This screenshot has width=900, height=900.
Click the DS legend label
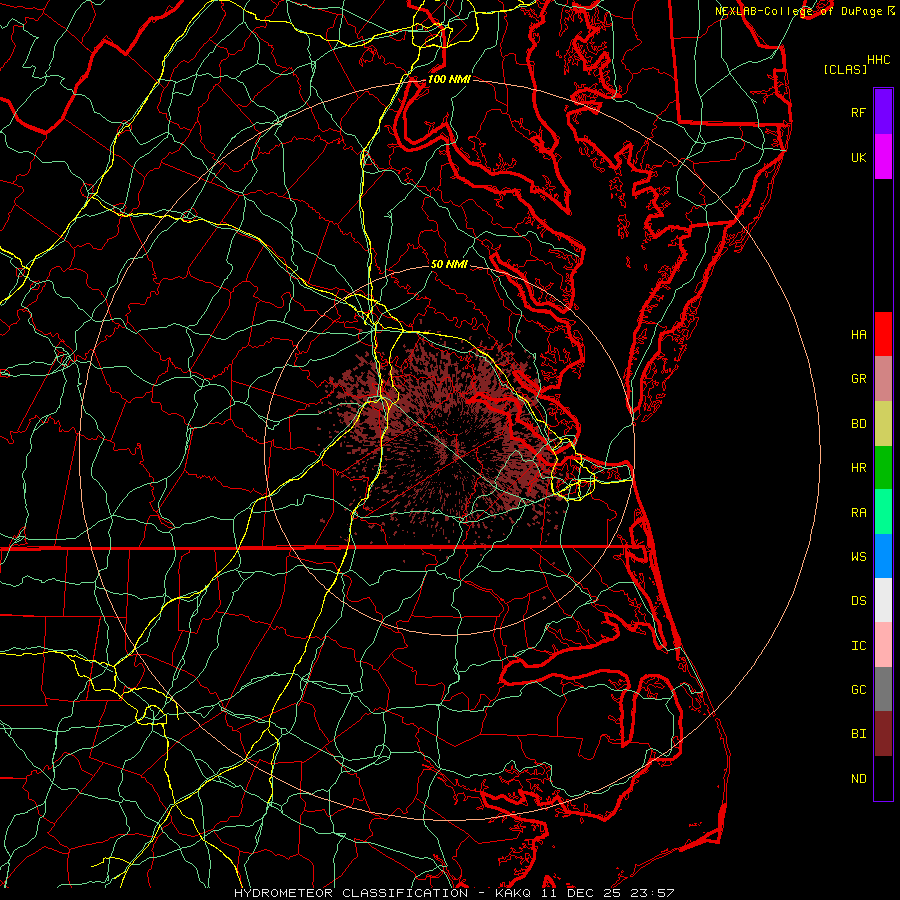[858, 601]
